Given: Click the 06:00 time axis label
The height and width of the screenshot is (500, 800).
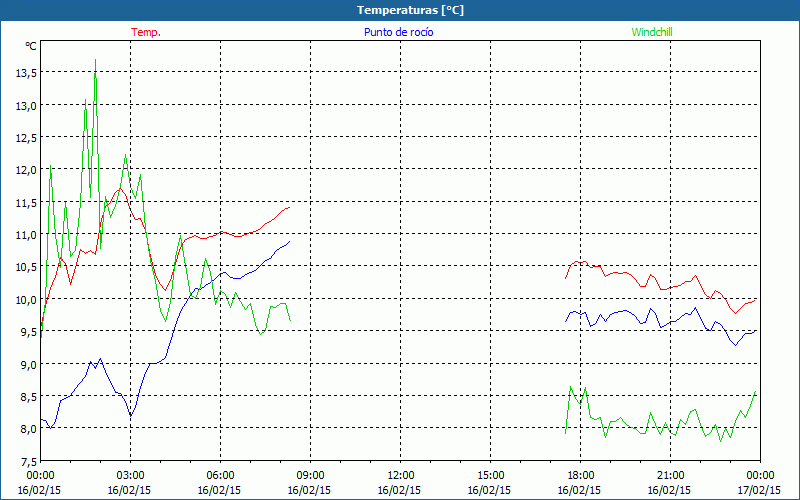Looking at the screenshot, I should coord(220,476).
